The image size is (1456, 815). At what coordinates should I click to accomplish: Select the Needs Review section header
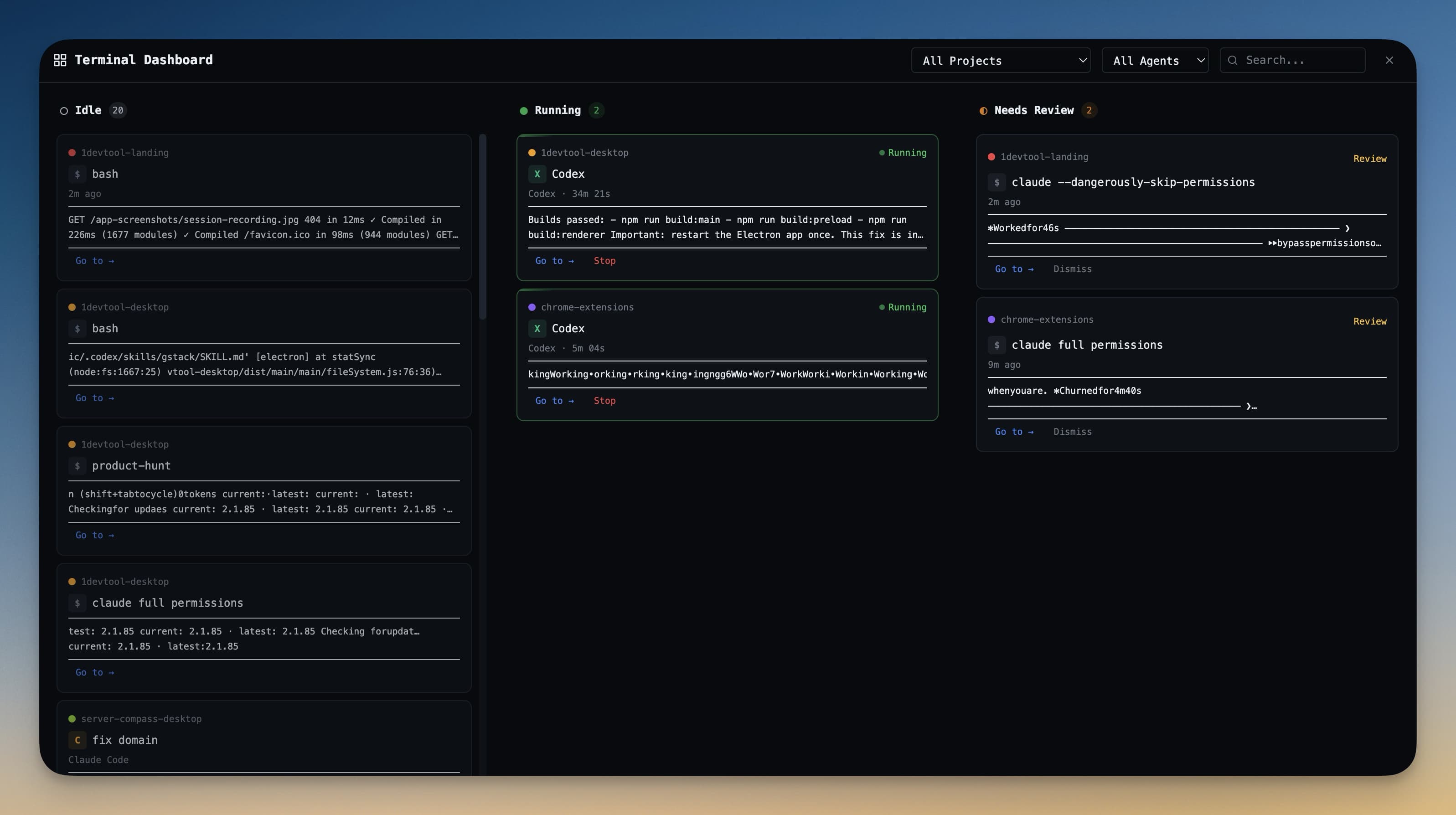point(1034,110)
